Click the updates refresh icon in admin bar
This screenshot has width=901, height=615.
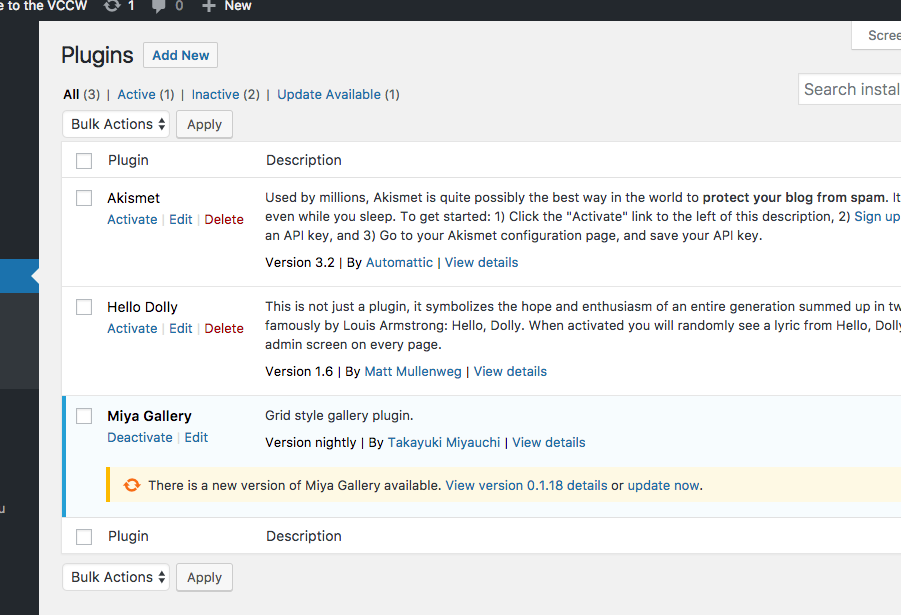click(x=112, y=6)
